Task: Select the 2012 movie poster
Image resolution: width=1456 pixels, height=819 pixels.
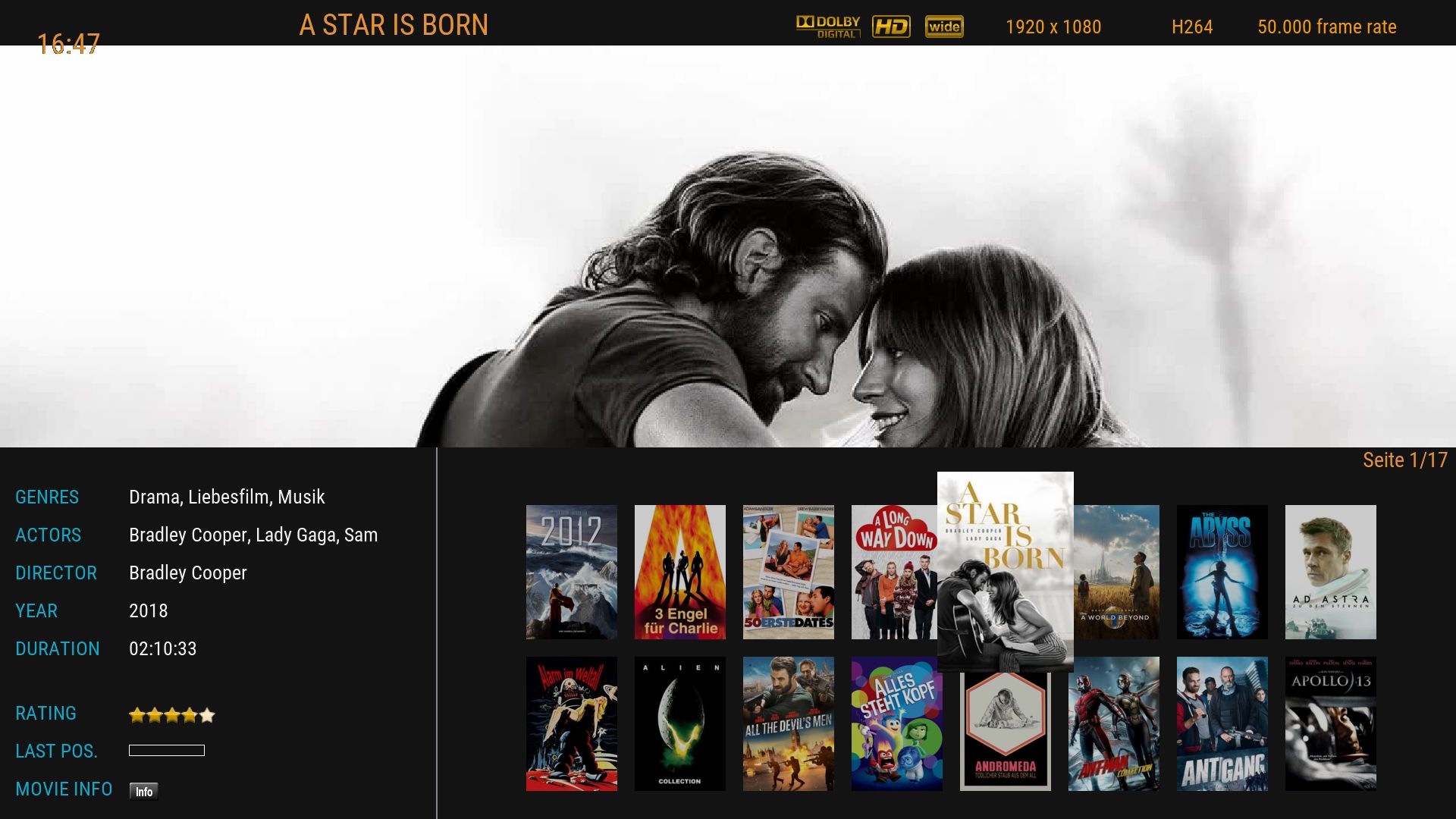Action: (x=571, y=572)
